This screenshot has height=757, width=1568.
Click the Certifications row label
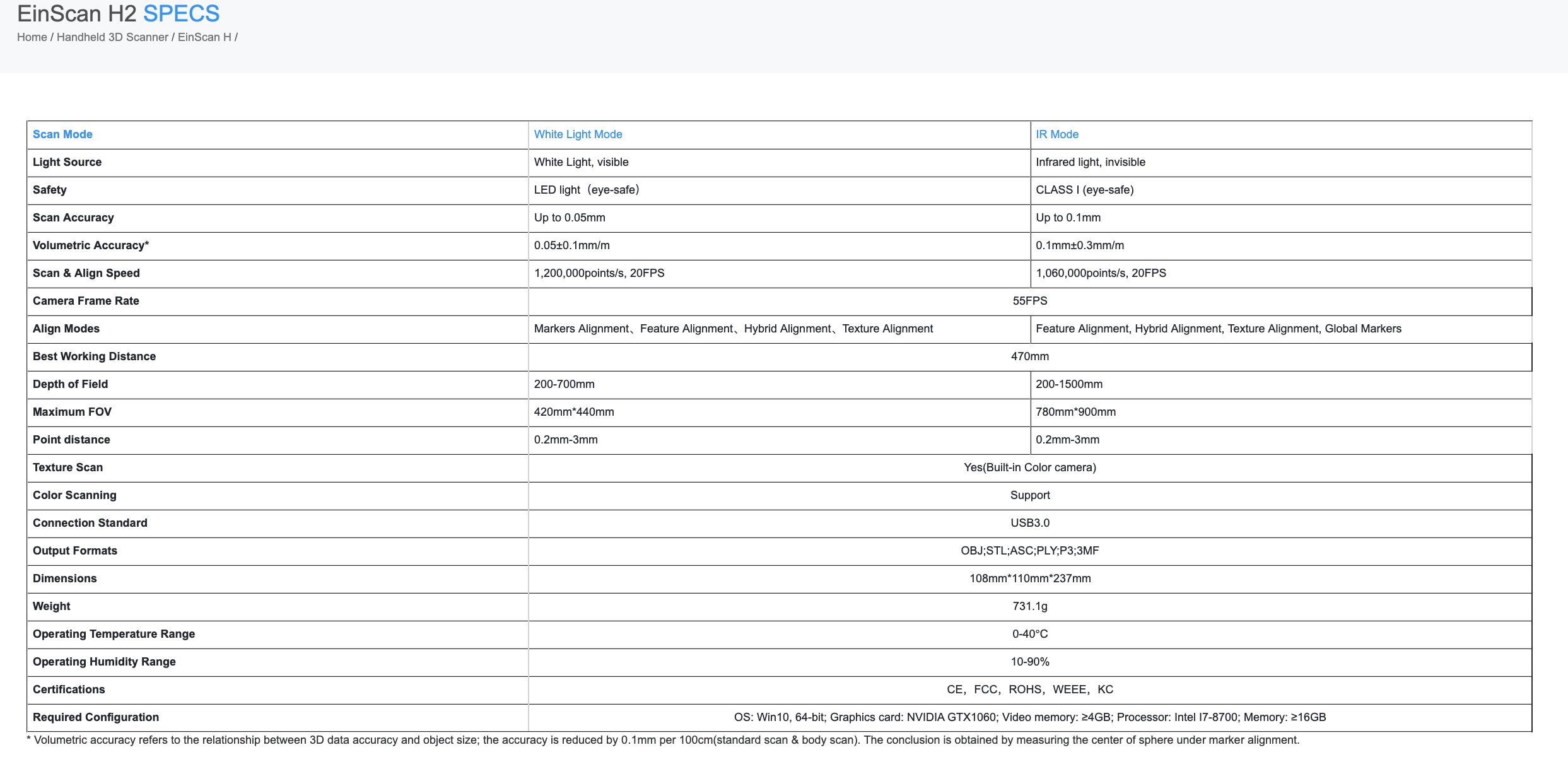pyautogui.click(x=69, y=690)
